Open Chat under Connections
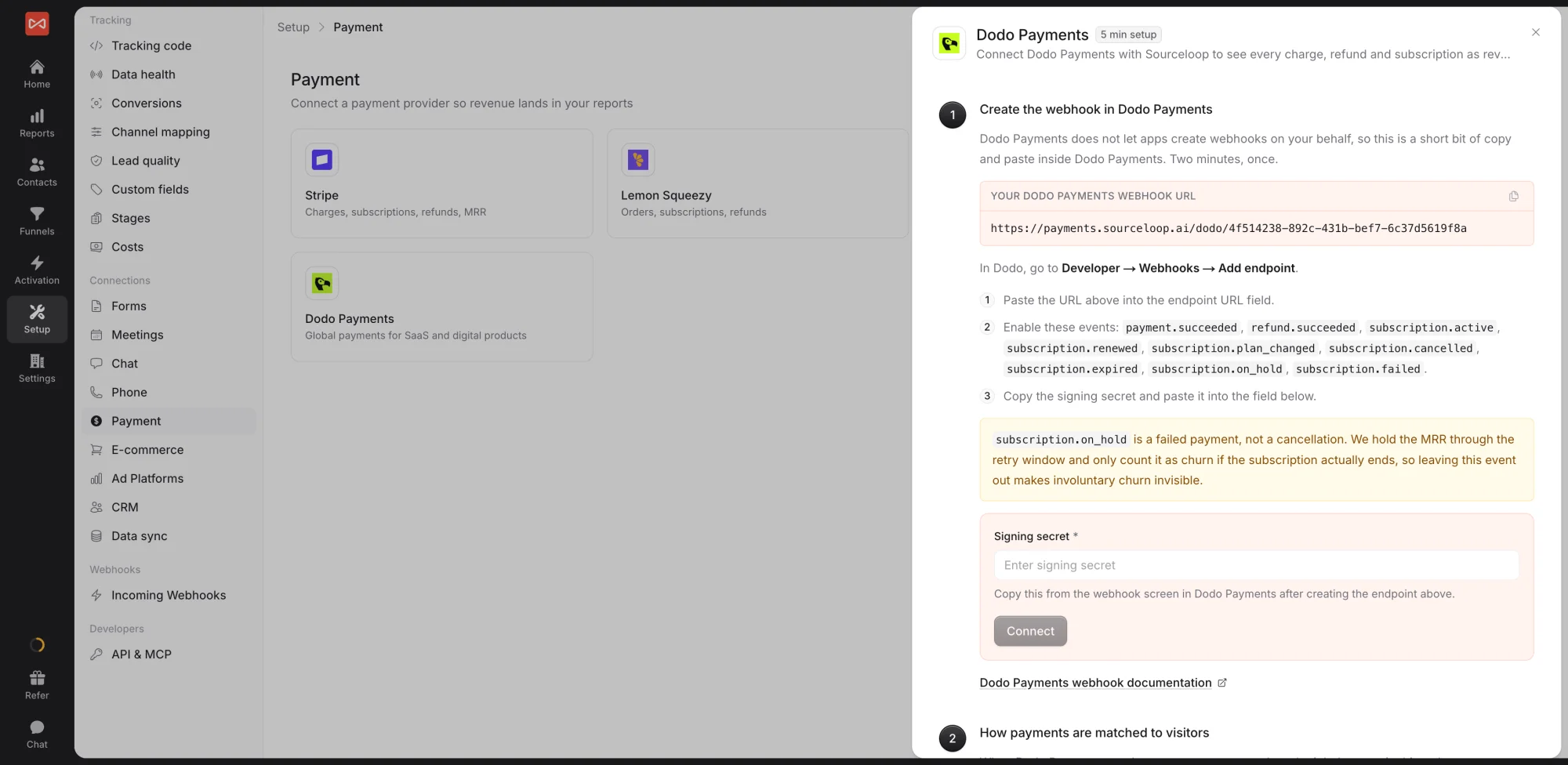This screenshot has width=1568, height=765. click(x=169, y=364)
